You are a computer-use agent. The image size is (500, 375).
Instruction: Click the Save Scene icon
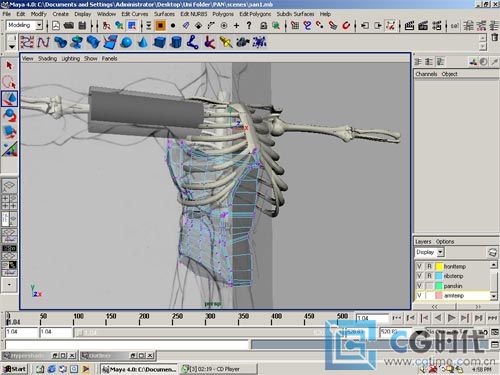tap(82, 25)
